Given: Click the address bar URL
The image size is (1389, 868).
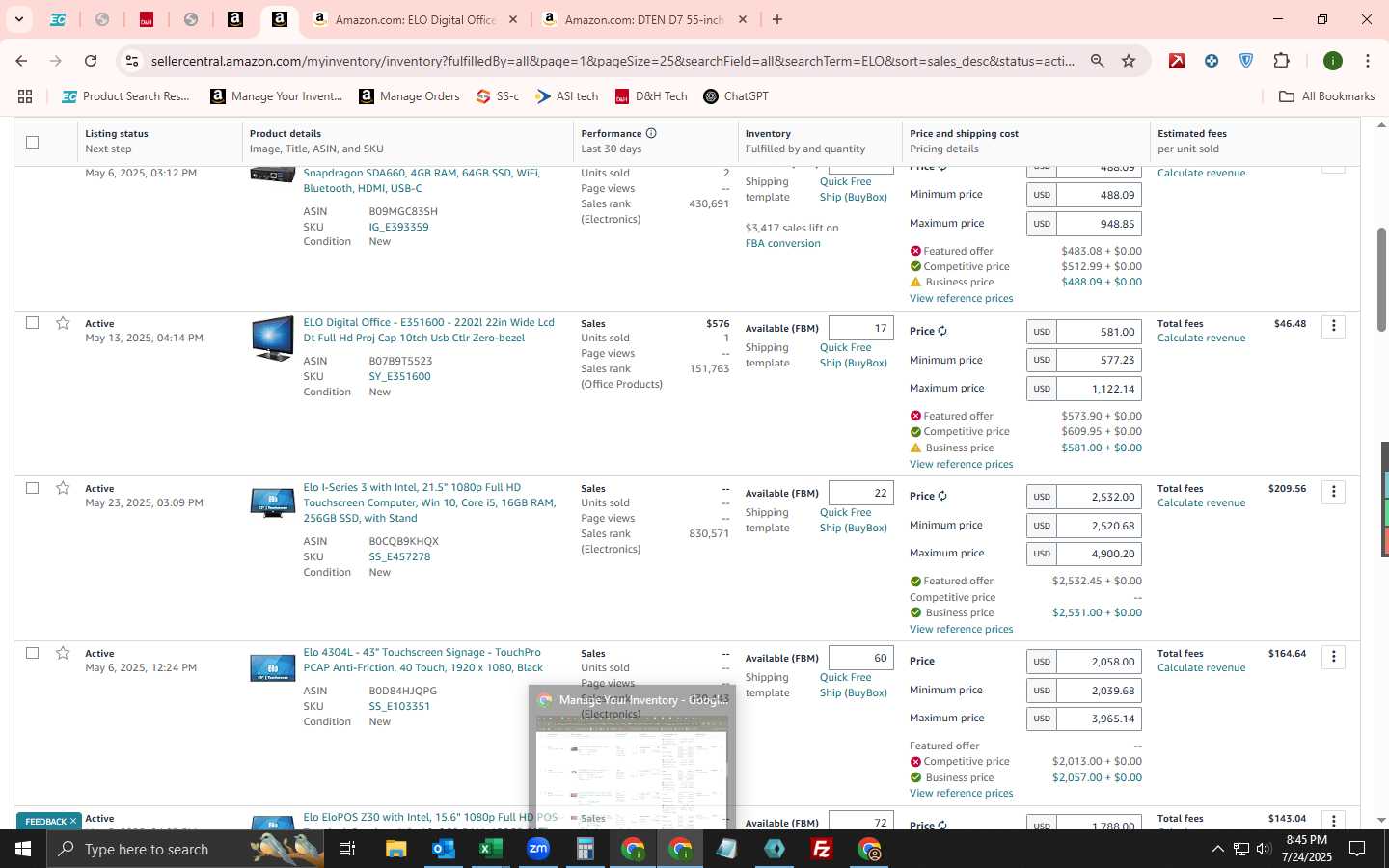Looking at the screenshot, I should (613, 61).
